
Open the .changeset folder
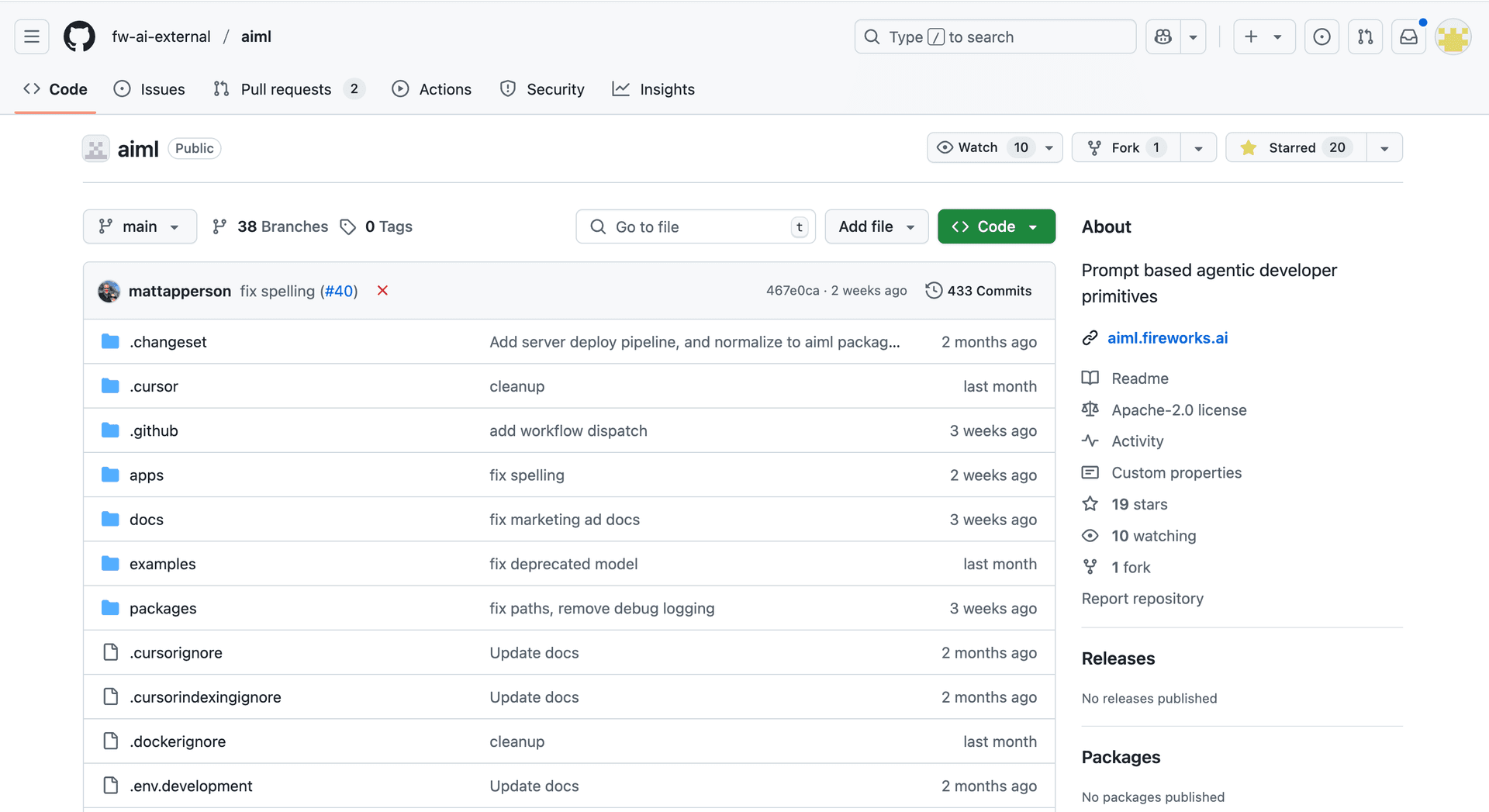click(x=168, y=342)
